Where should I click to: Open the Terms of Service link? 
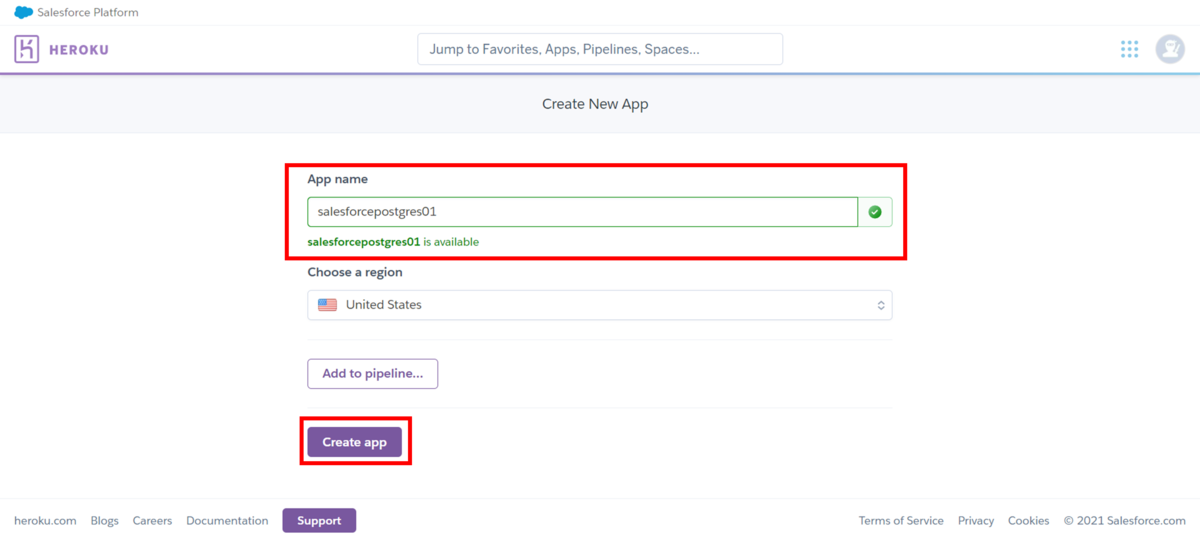click(x=901, y=521)
